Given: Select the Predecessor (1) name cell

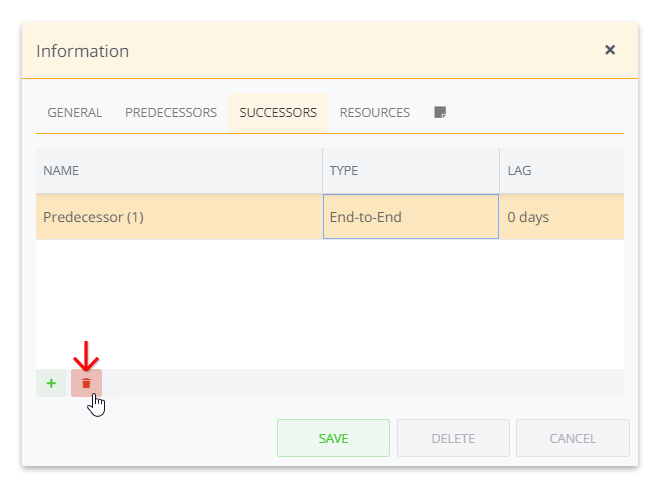Looking at the screenshot, I should [x=179, y=217].
